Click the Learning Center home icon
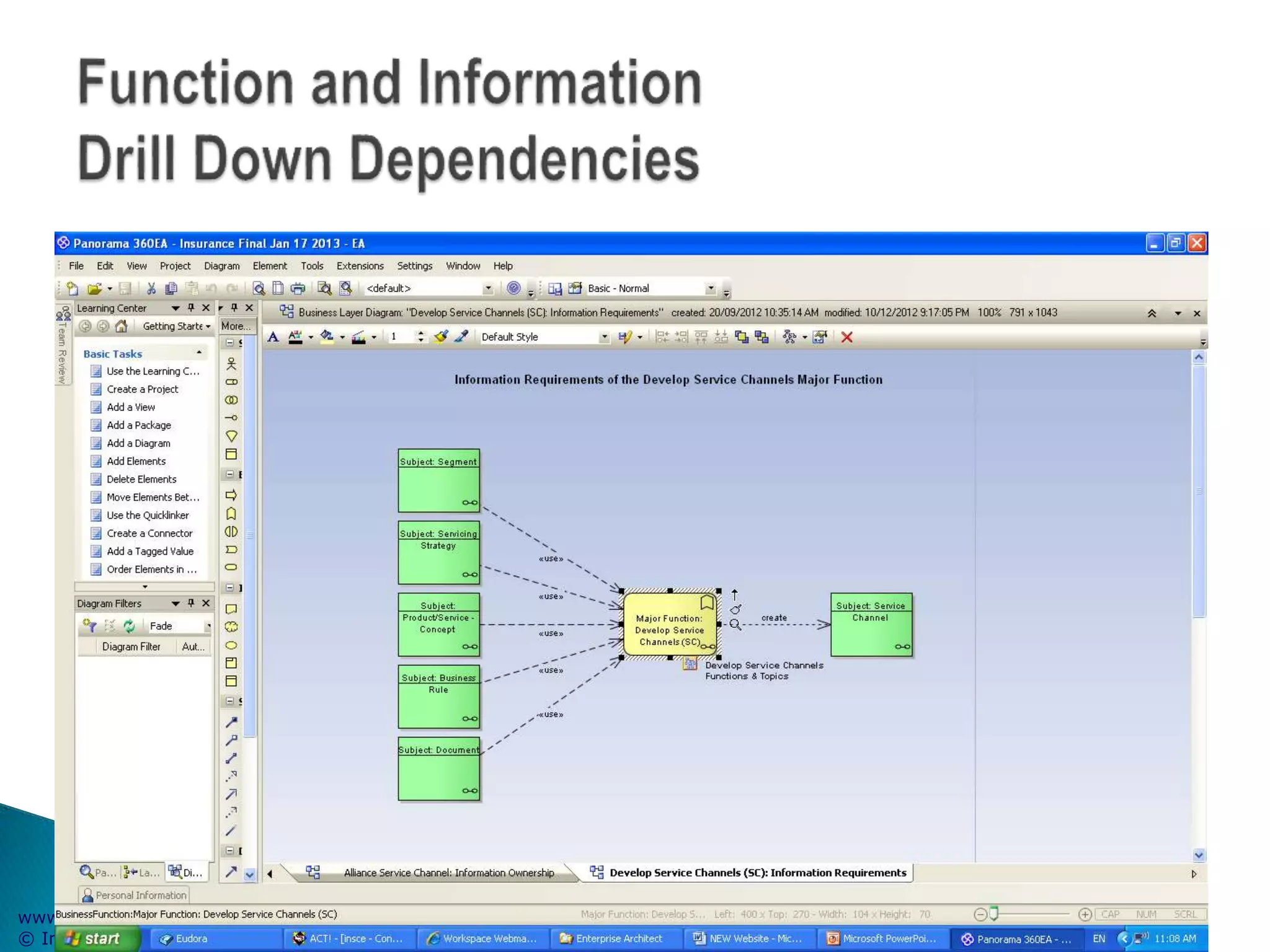The height and width of the screenshot is (952, 1270). click(122, 326)
